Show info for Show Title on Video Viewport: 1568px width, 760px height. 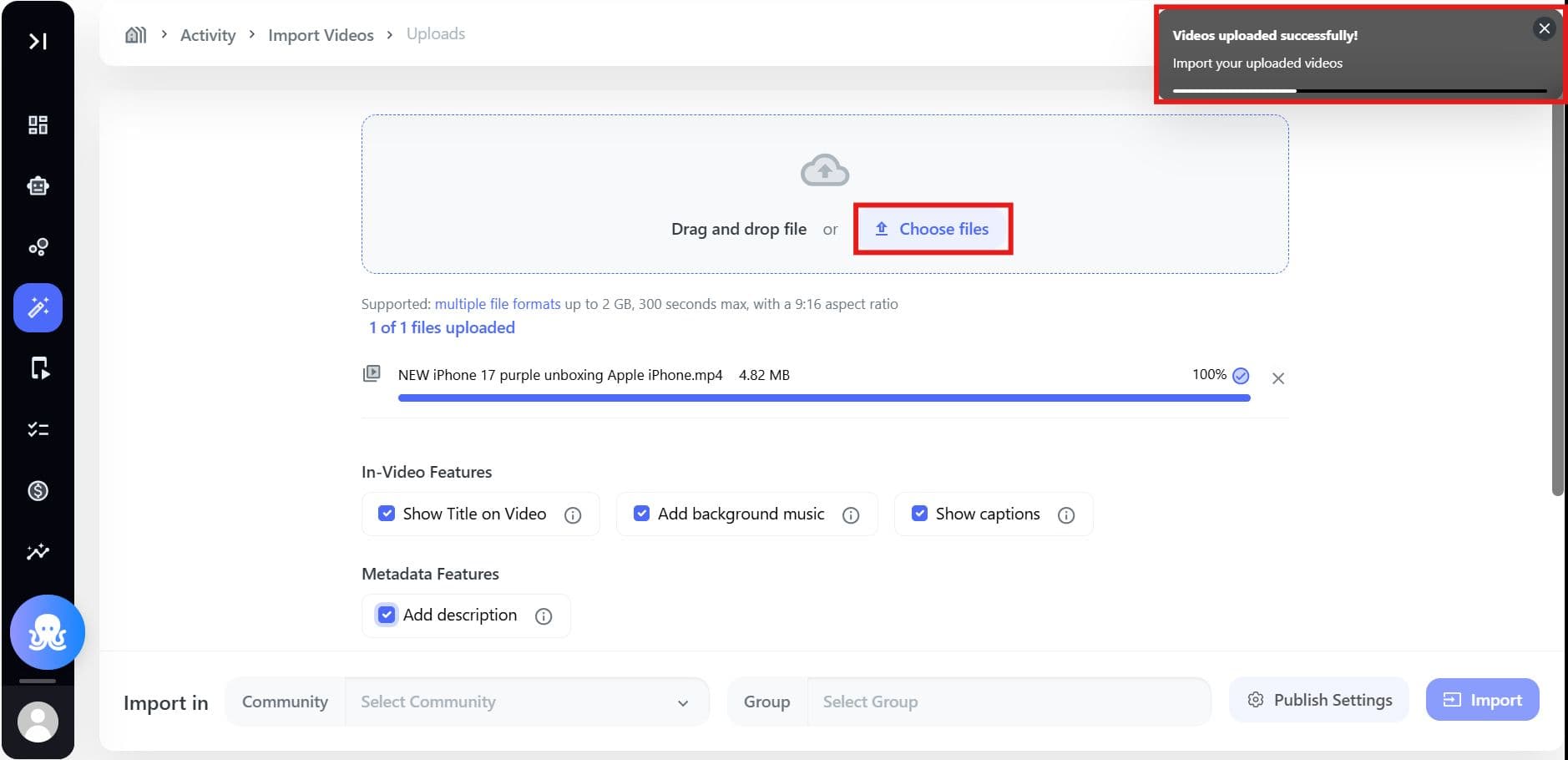[573, 515]
